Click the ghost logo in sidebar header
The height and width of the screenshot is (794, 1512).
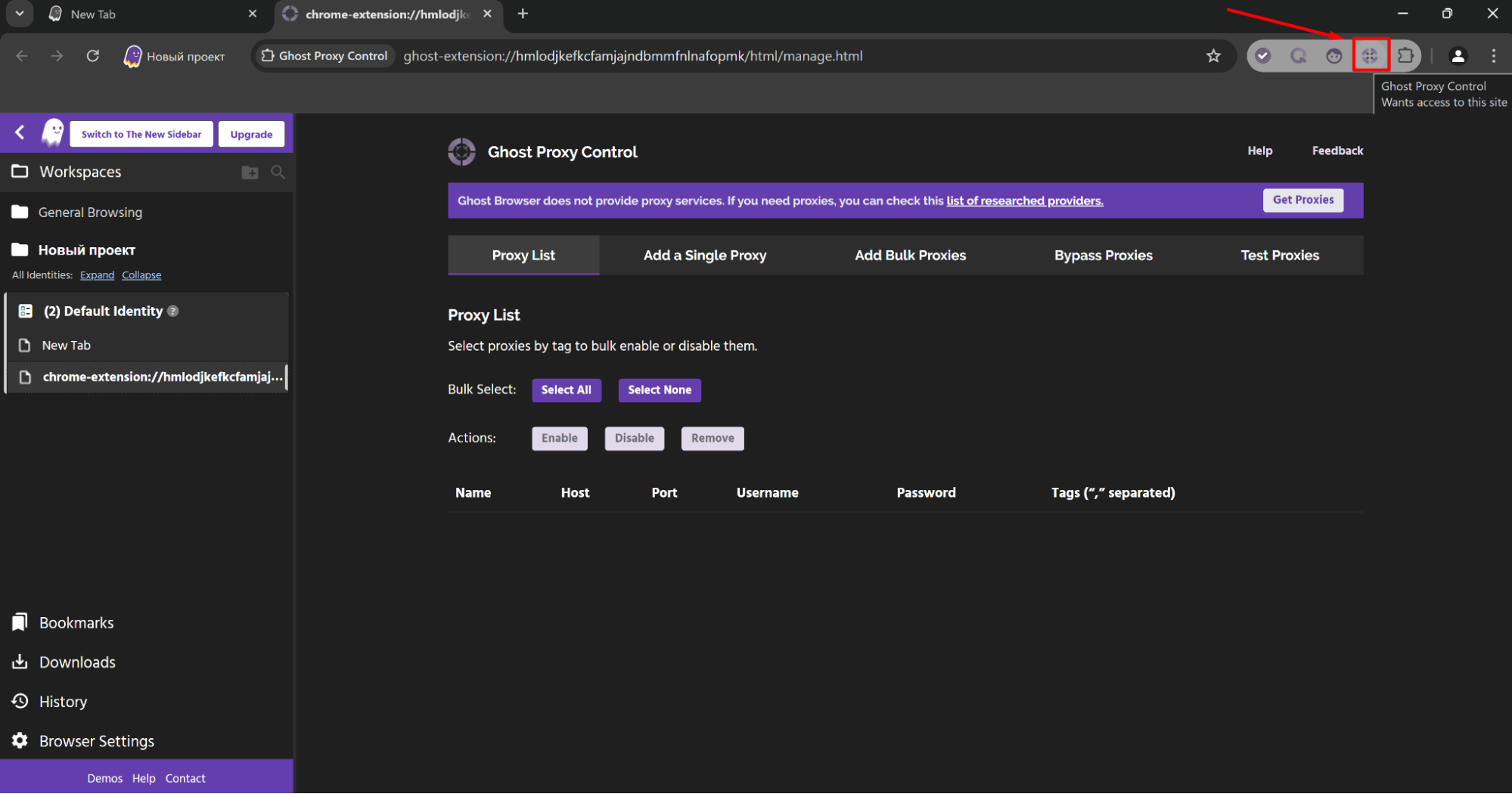53,133
